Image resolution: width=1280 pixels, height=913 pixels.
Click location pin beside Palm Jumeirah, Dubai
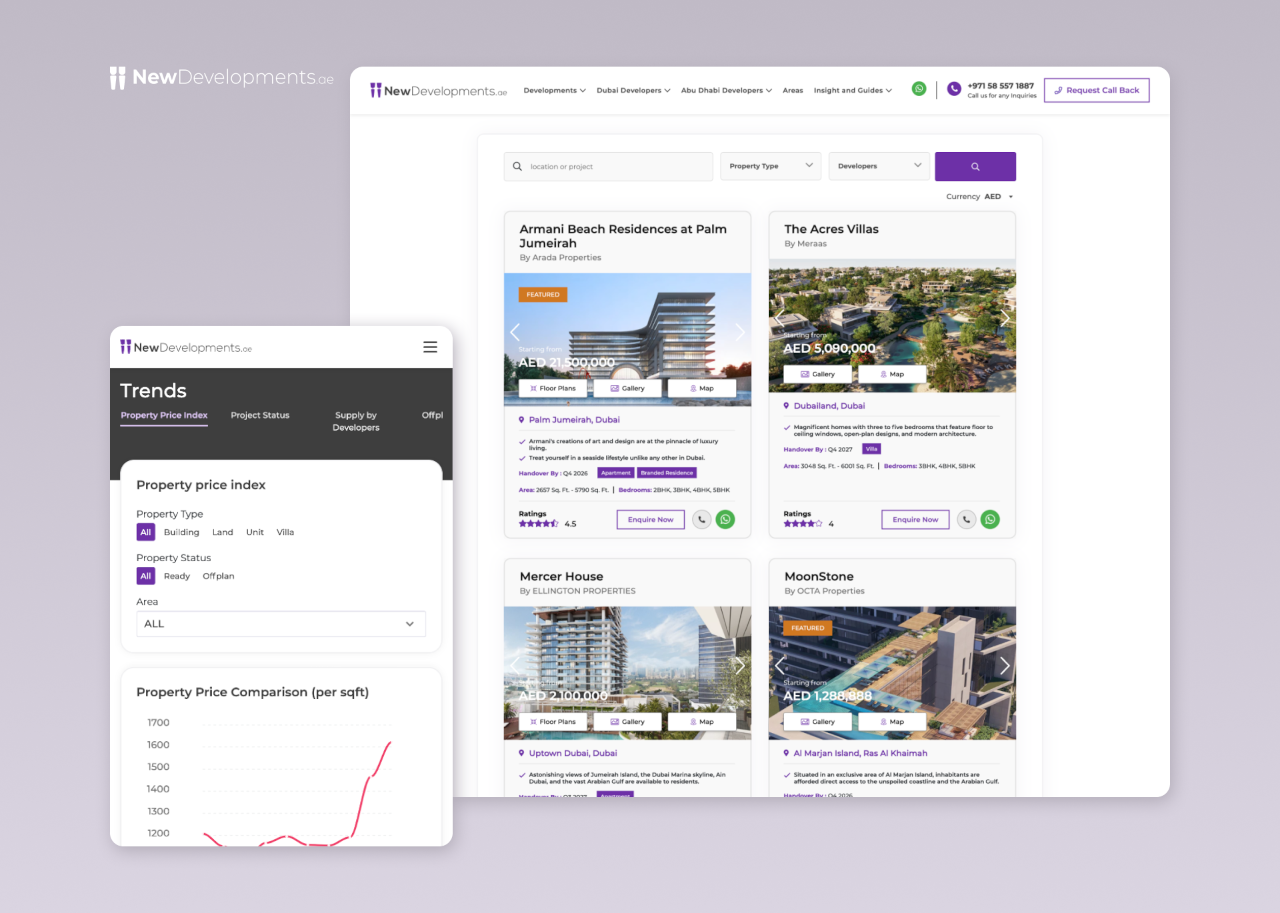click(x=521, y=420)
